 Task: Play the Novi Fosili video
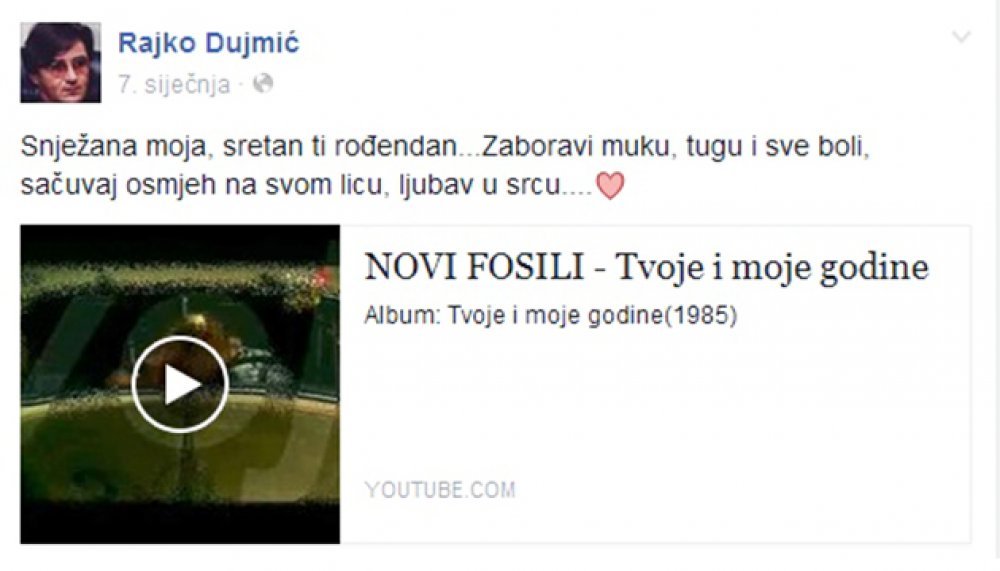click(x=180, y=384)
